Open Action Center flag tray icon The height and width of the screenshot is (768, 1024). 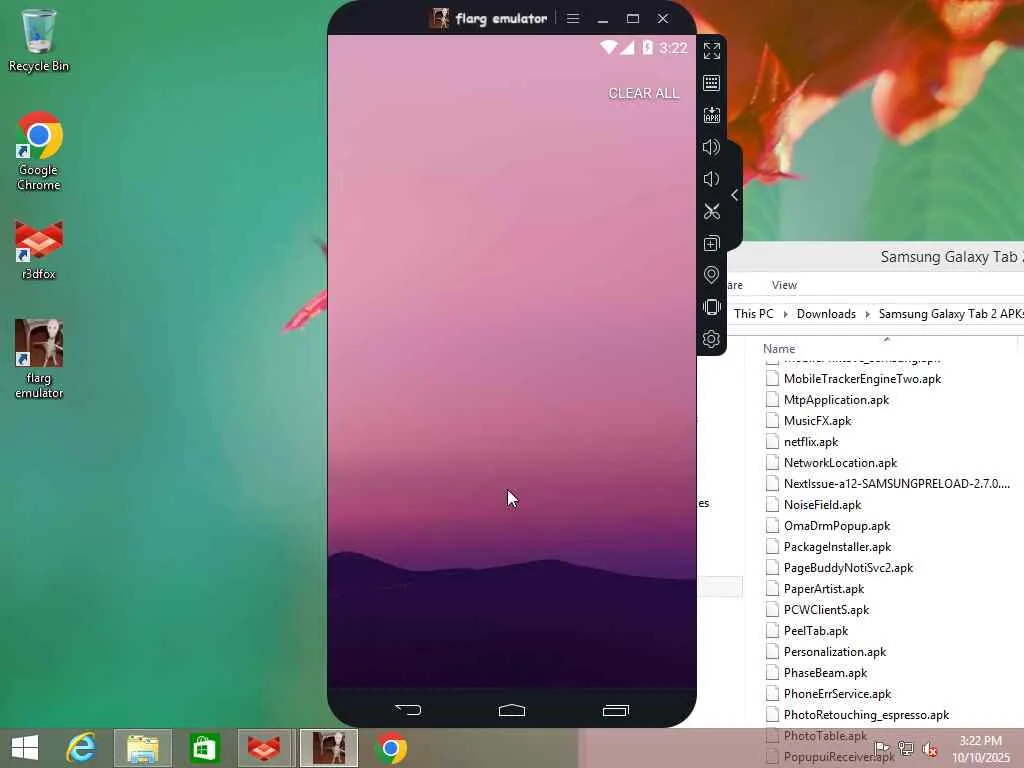(x=882, y=748)
